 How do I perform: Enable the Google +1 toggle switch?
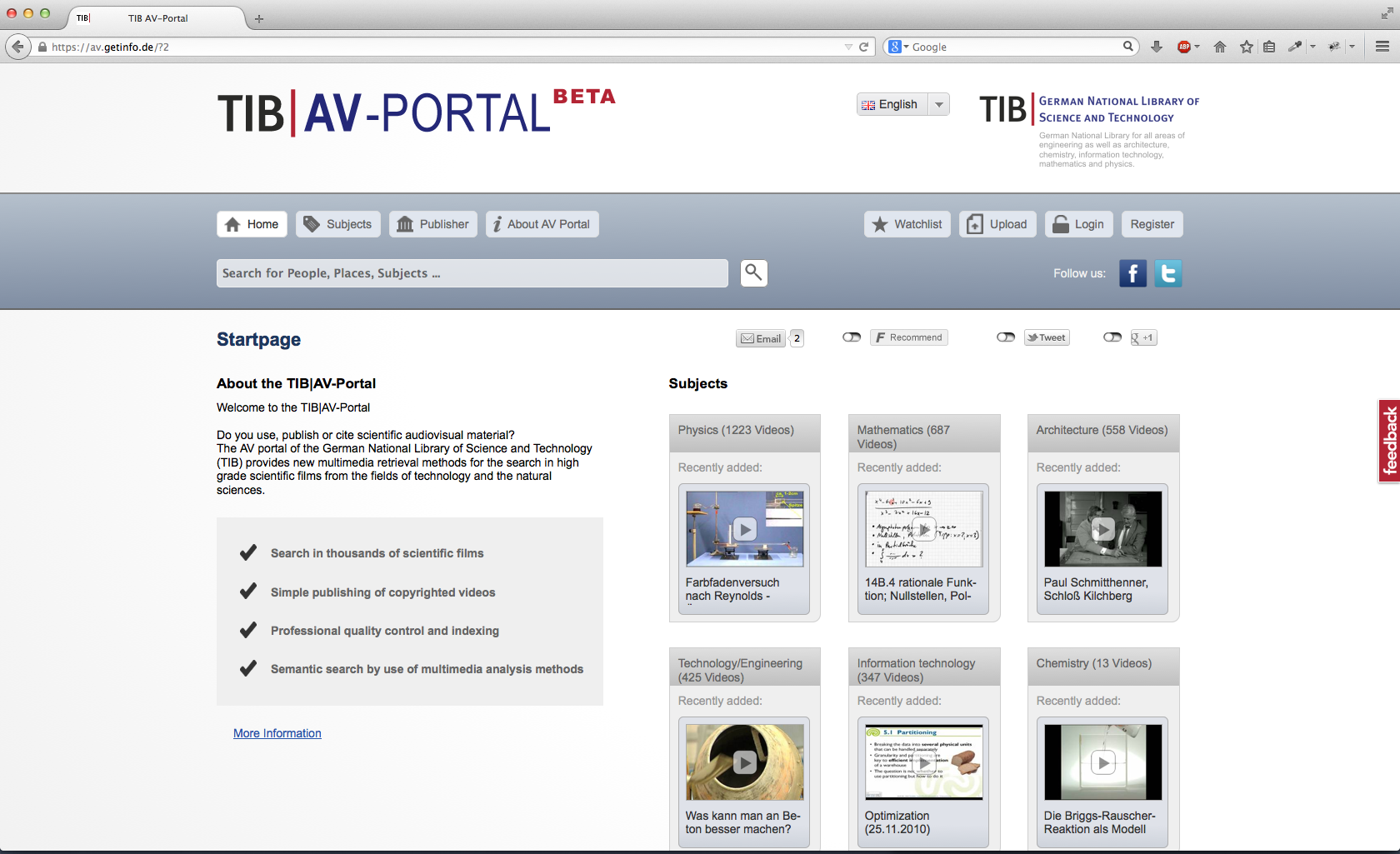pyautogui.click(x=1112, y=337)
